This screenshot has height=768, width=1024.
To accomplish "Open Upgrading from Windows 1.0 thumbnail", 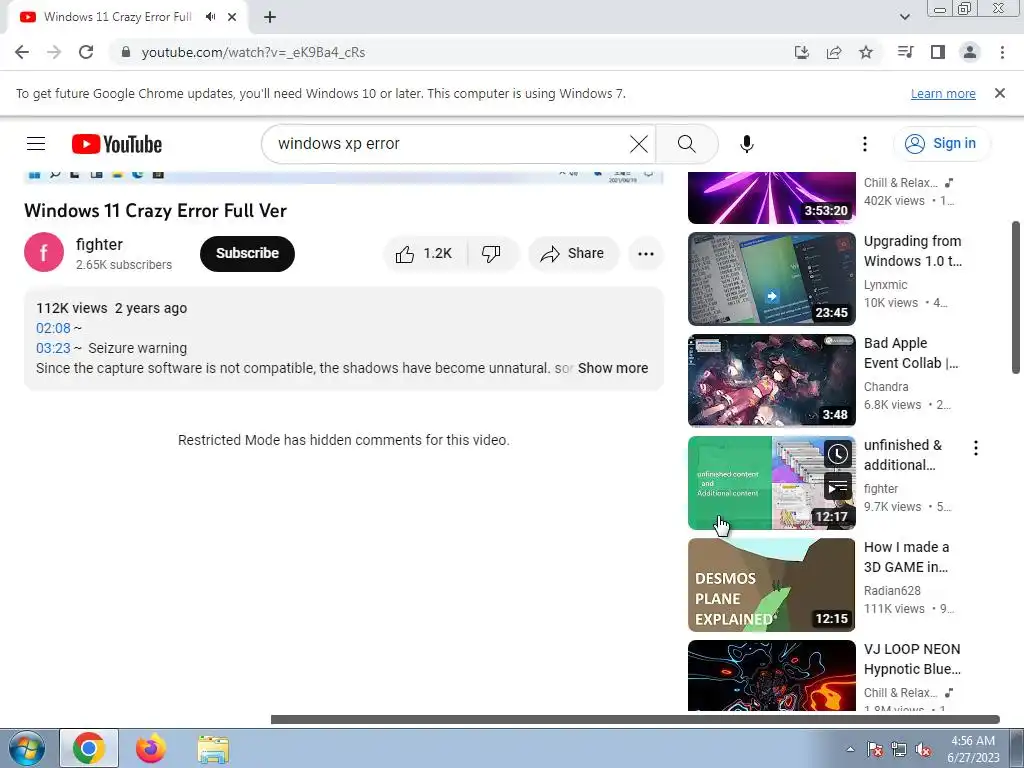I will [771, 279].
